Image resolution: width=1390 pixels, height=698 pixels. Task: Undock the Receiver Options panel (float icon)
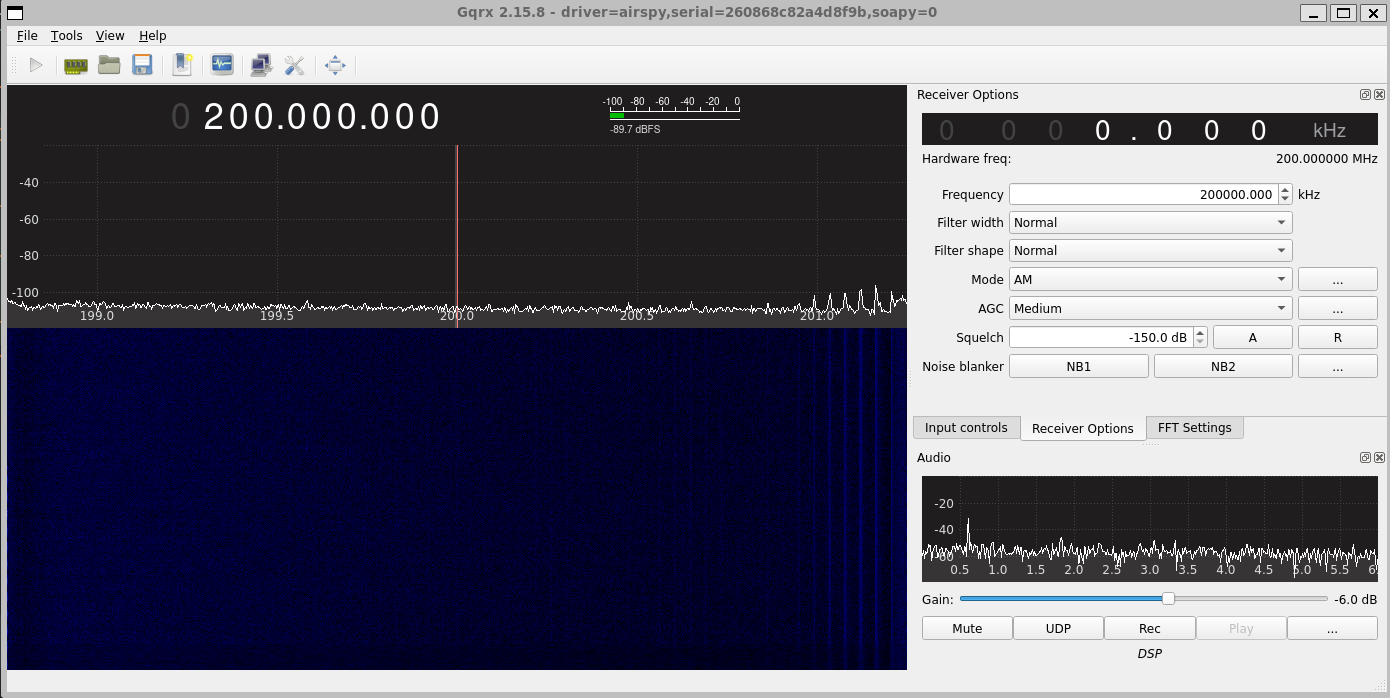(x=1365, y=94)
